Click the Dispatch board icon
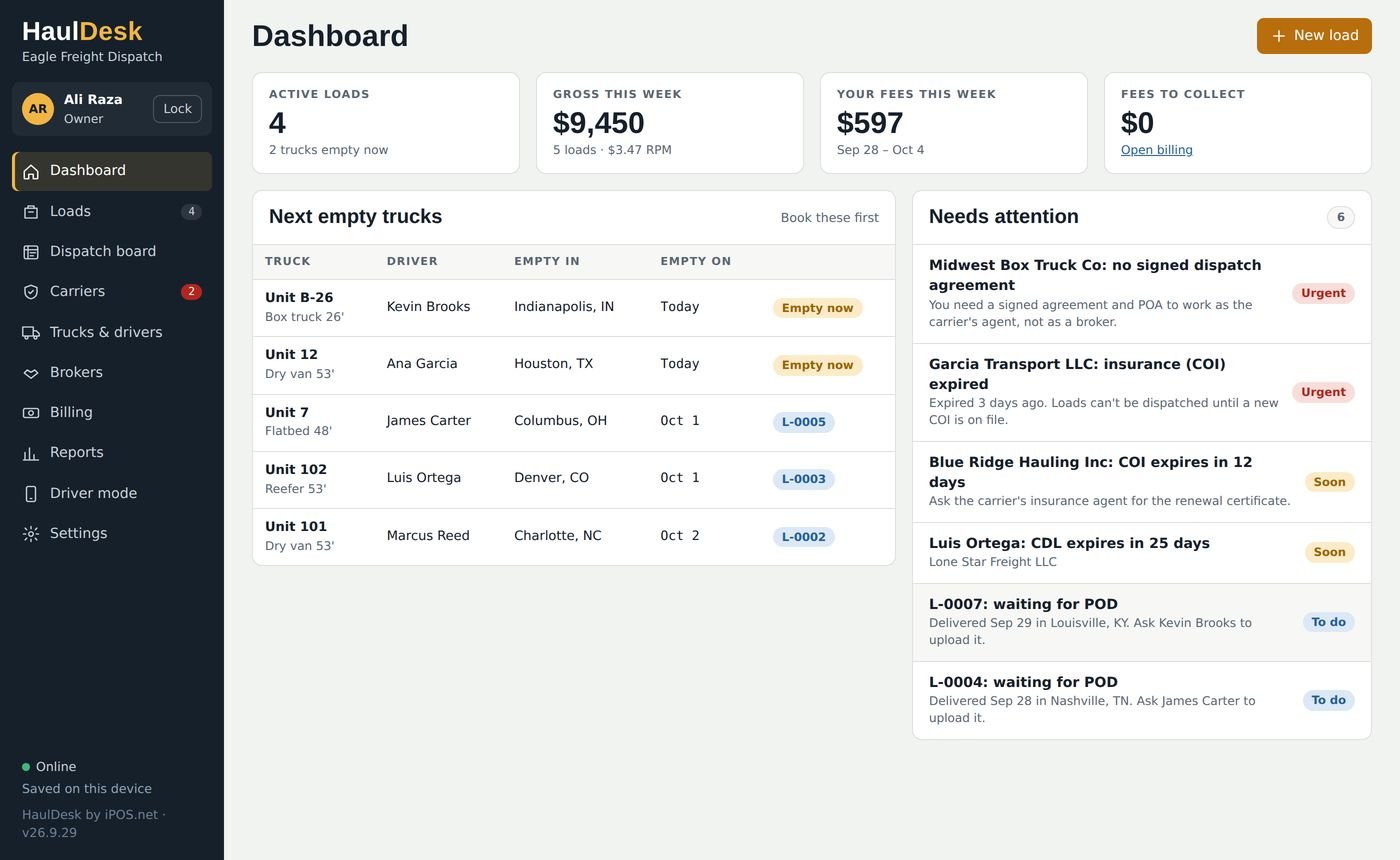The height and width of the screenshot is (860, 1400). coord(31,252)
